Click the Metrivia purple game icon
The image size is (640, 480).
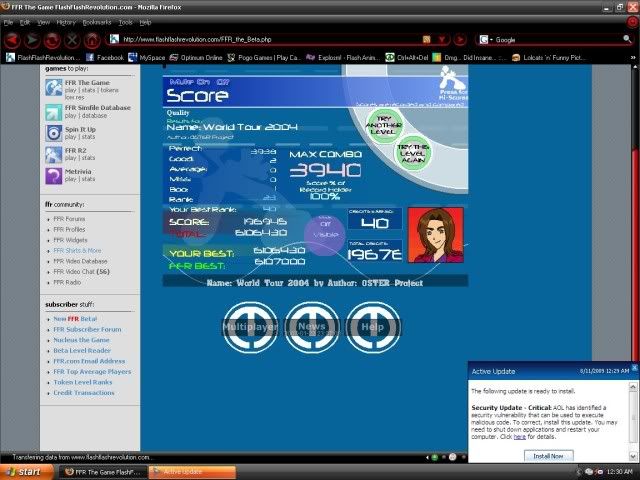tap(53, 175)
